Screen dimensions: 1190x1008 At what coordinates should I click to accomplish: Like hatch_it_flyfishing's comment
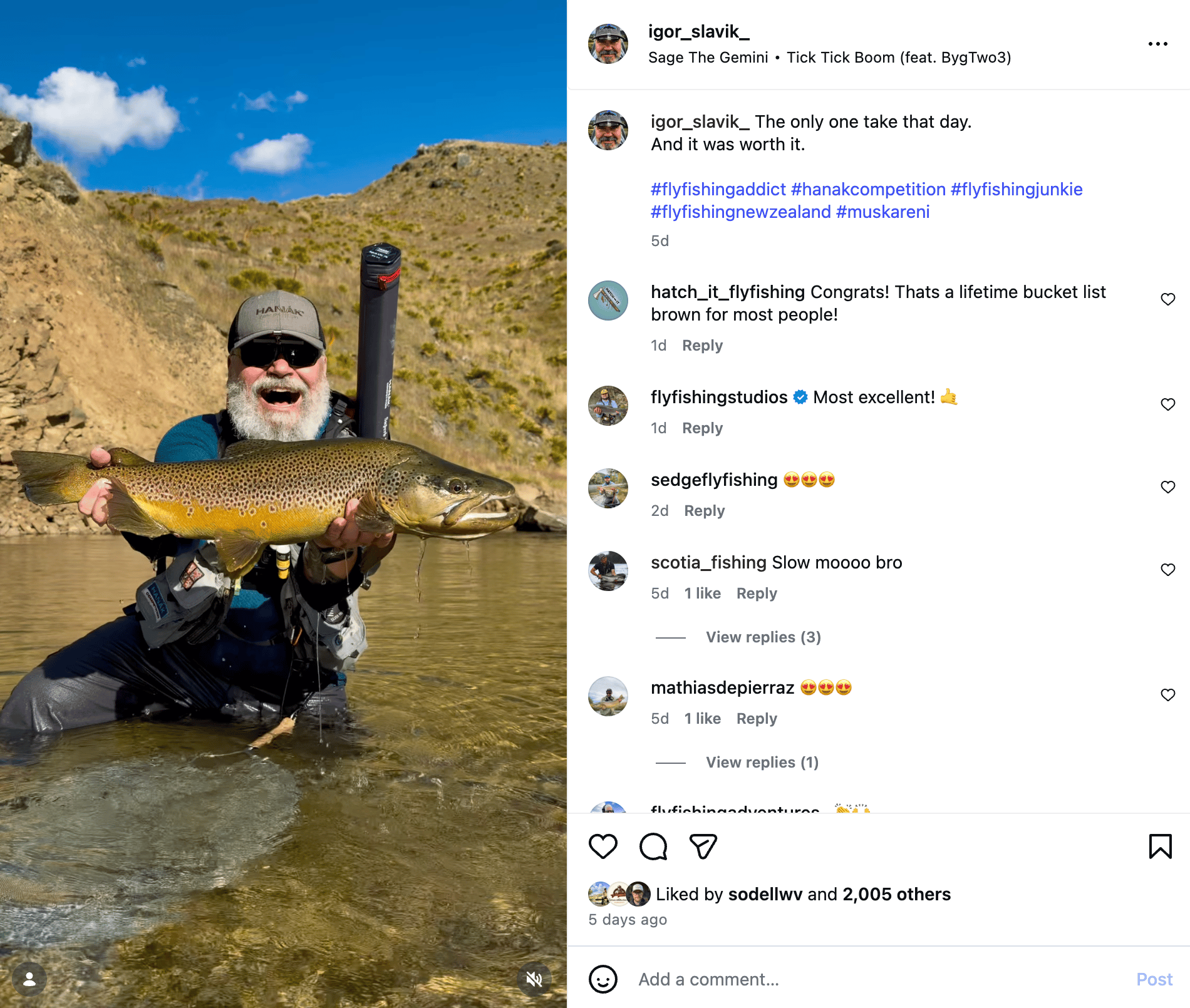(1167, 299)
